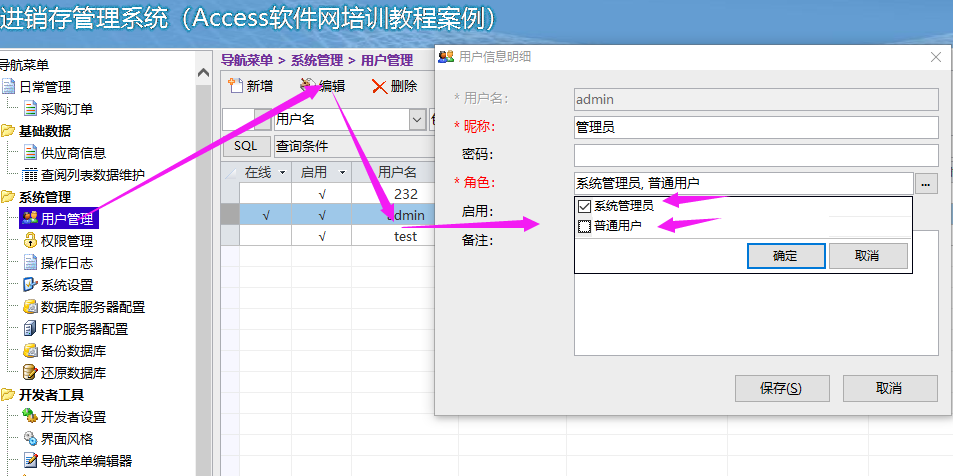Click the 系统管理 folder icon
This screenshot has height=476, width=953.
click(x=9, y=197)
